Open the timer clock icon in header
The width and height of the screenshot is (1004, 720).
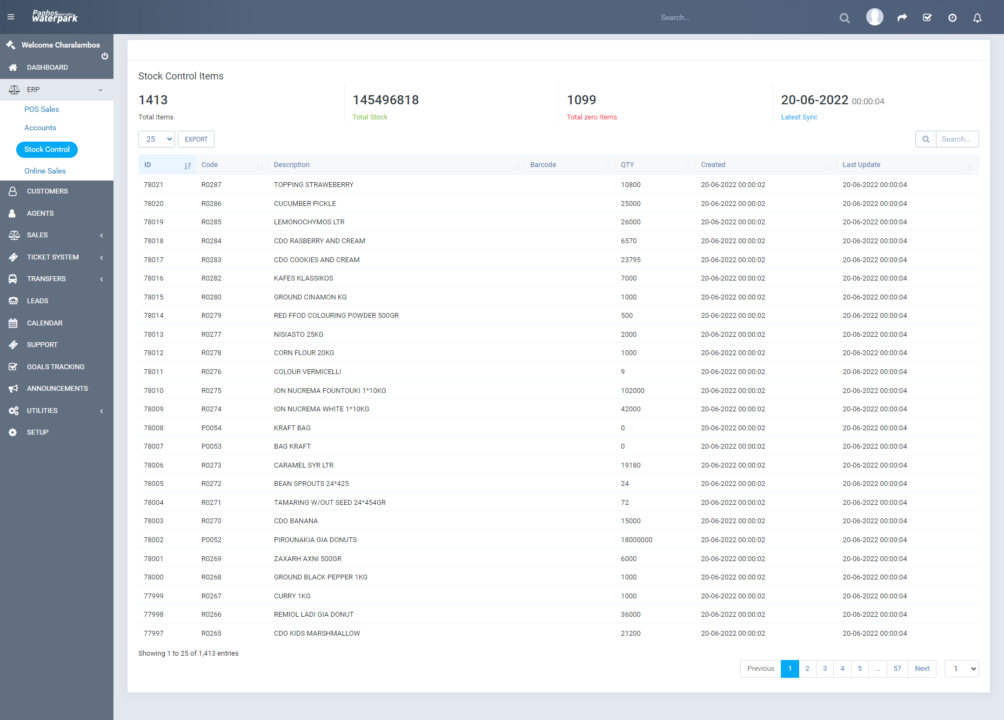coord(952,18)
